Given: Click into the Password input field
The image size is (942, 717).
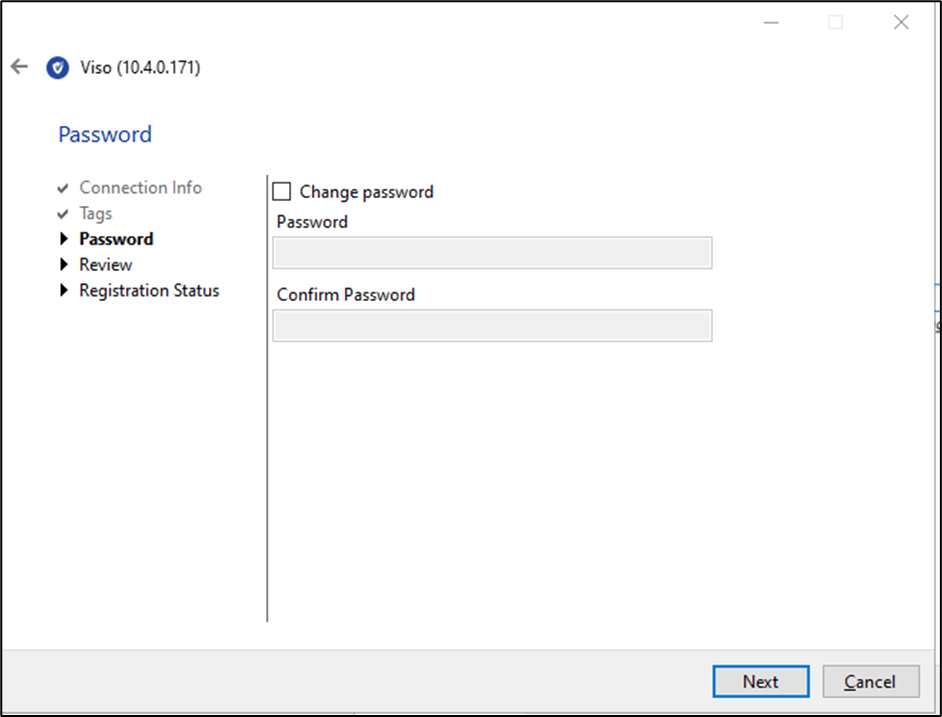Looking at the screenshot, I should (x=491, y=252).
